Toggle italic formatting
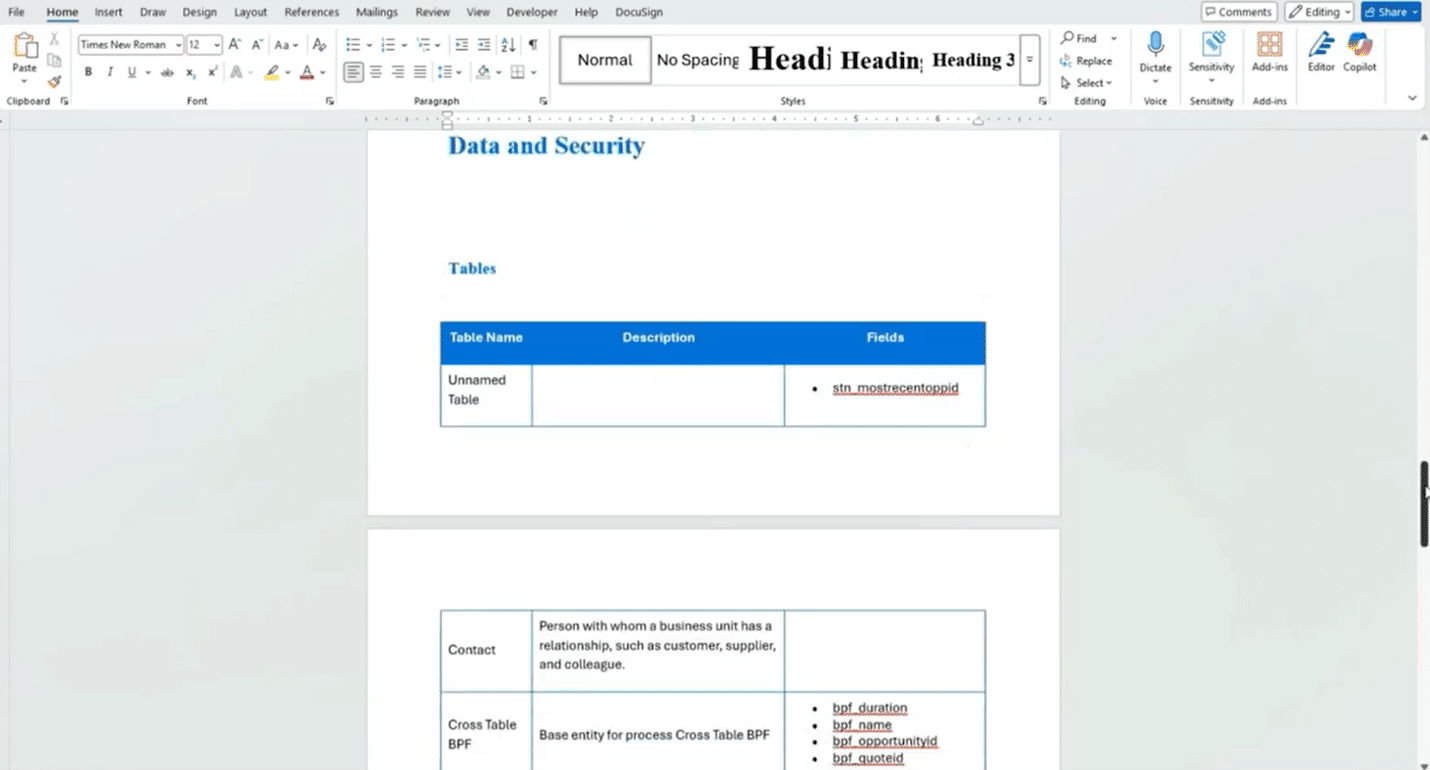 pyautogui.click(x=110, y=72)
